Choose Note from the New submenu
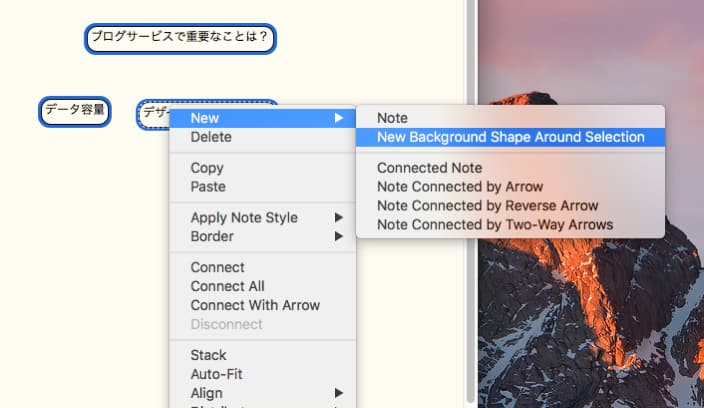Image resolution: width=704 pixels, height=408 pixels. [x=510, y=118]
